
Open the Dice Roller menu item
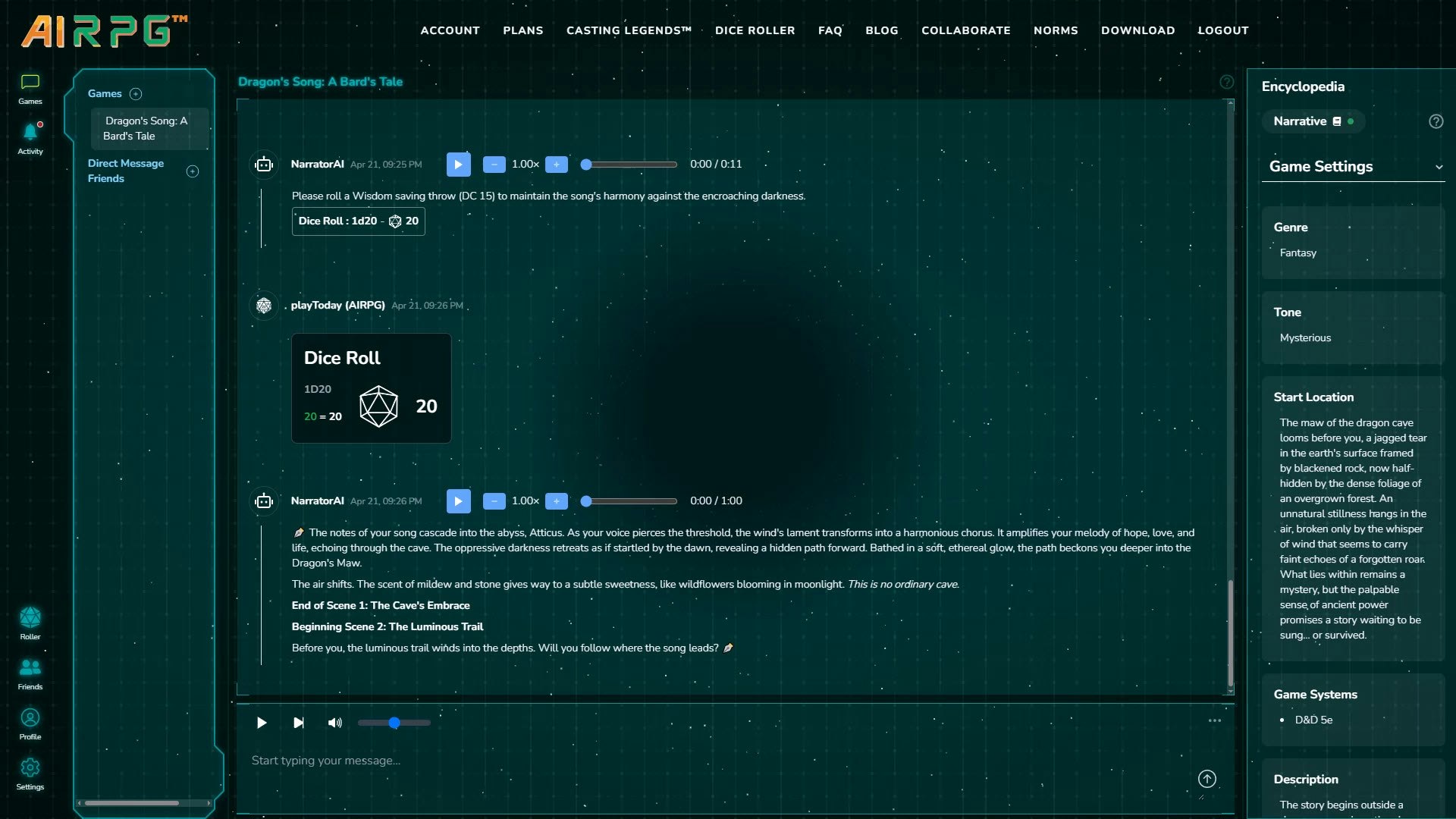tap(755, 30)
